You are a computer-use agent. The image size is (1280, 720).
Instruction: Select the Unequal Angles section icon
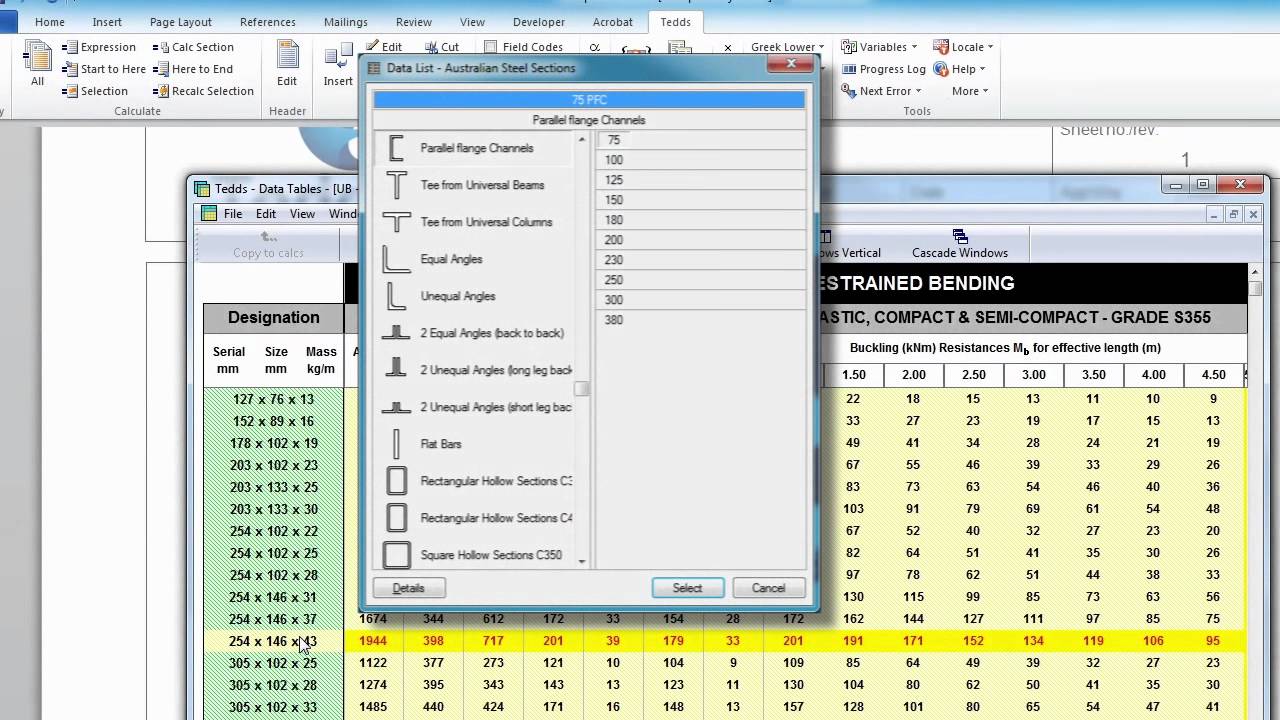(396, 296)
